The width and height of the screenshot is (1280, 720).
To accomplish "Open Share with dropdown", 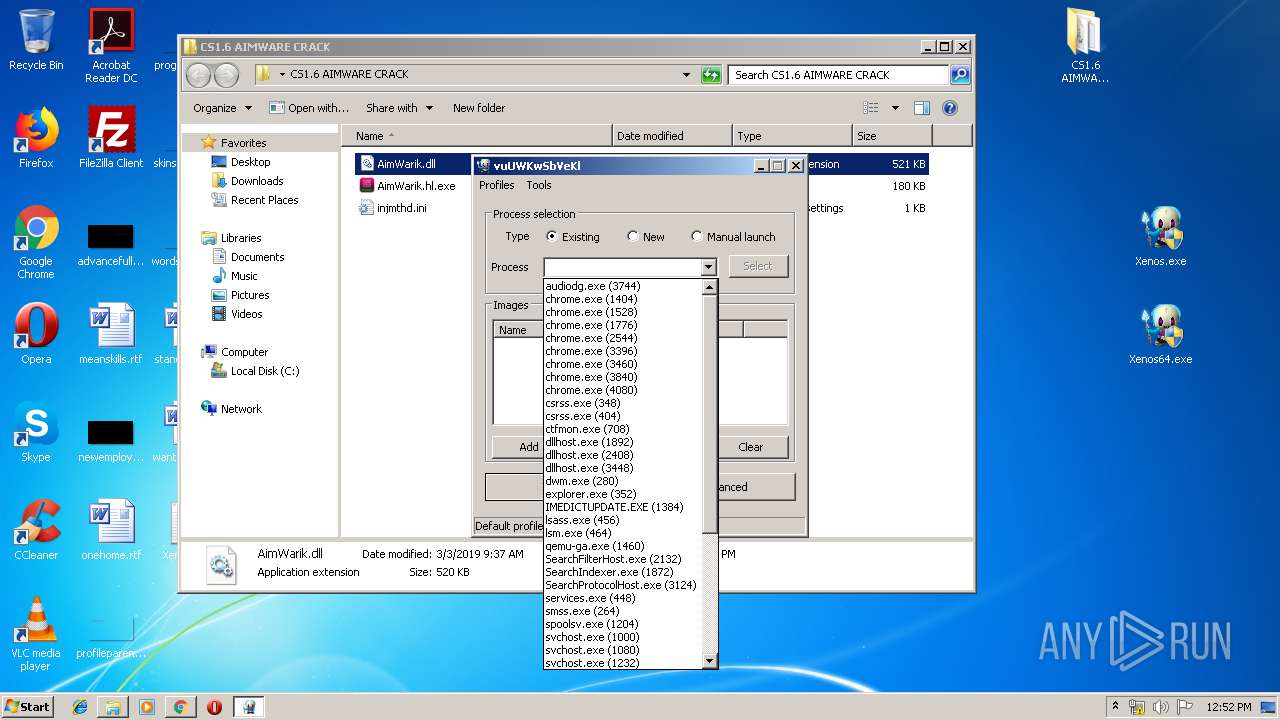I will coord(399,108).
